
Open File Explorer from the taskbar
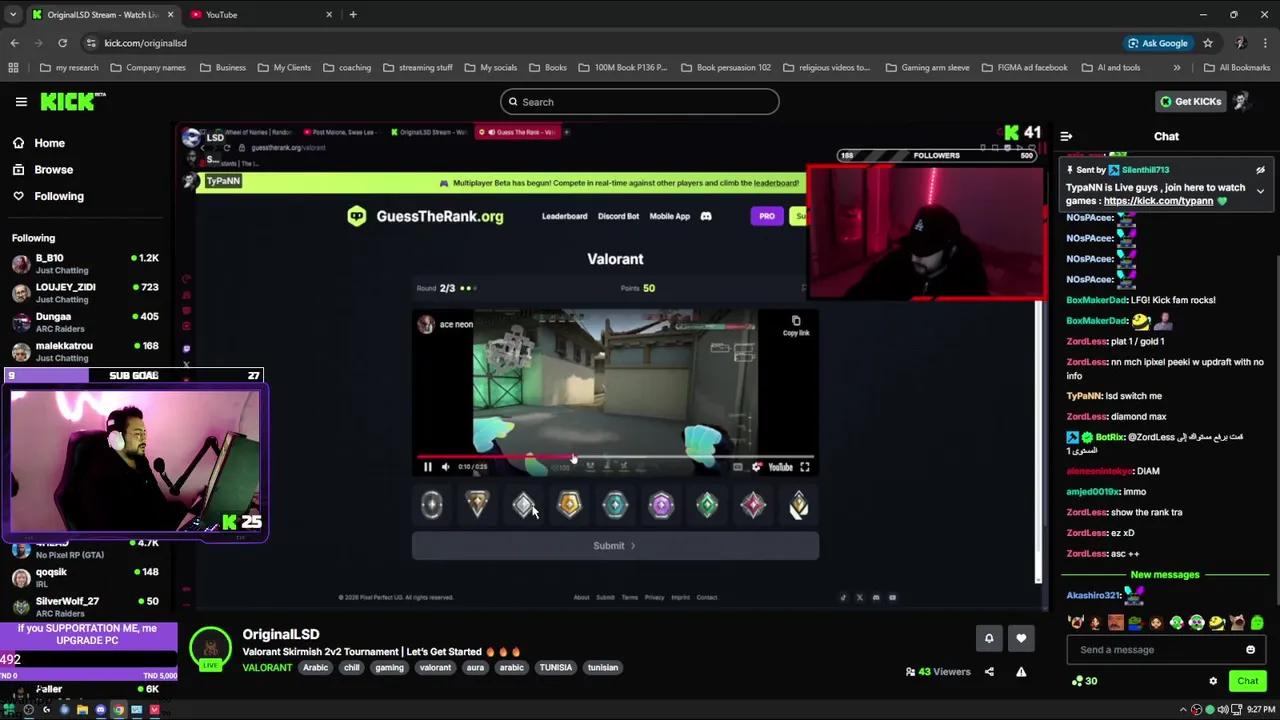tap(82, 710)
